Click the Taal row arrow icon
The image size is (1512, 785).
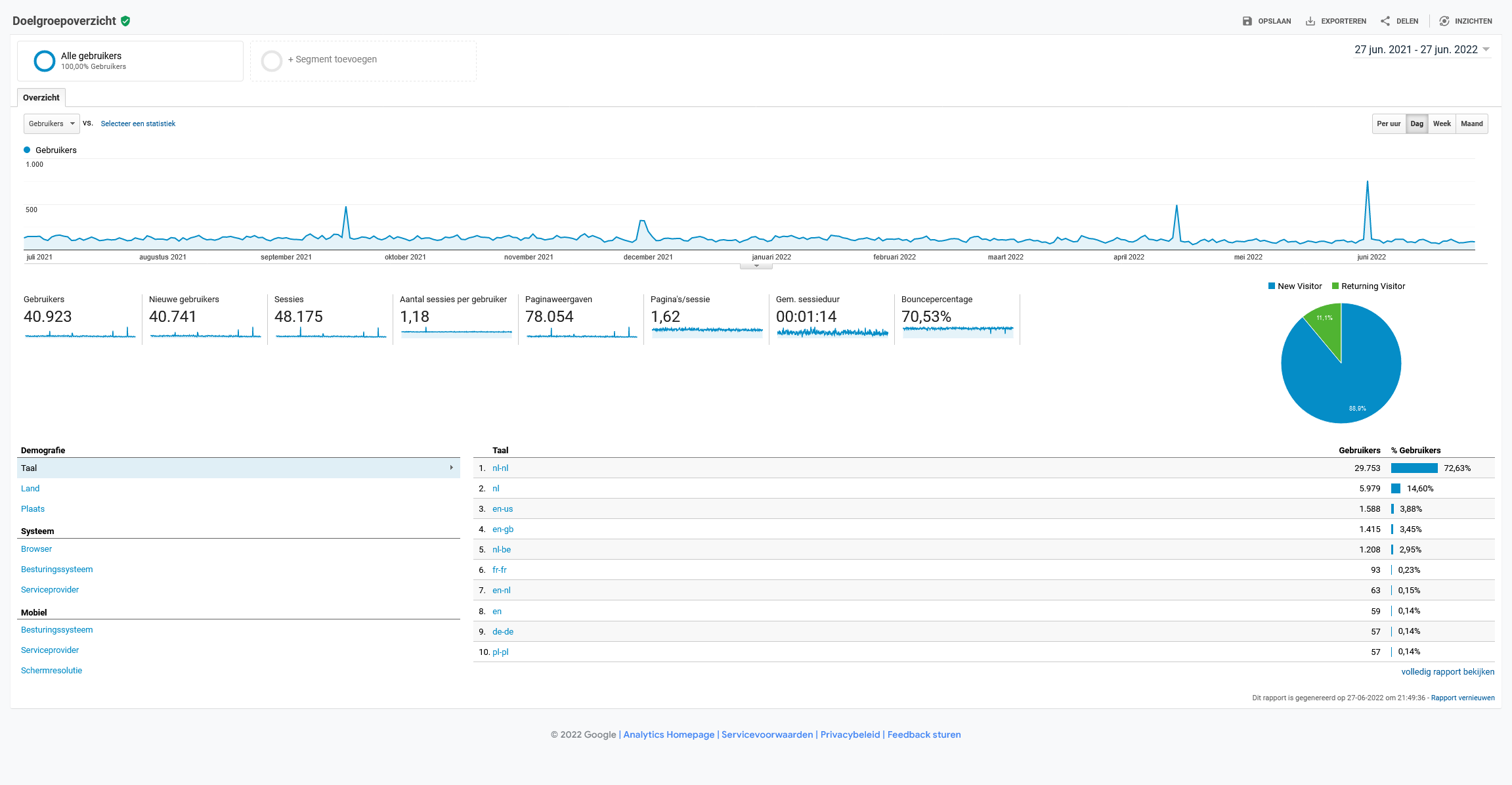[451, 468]
